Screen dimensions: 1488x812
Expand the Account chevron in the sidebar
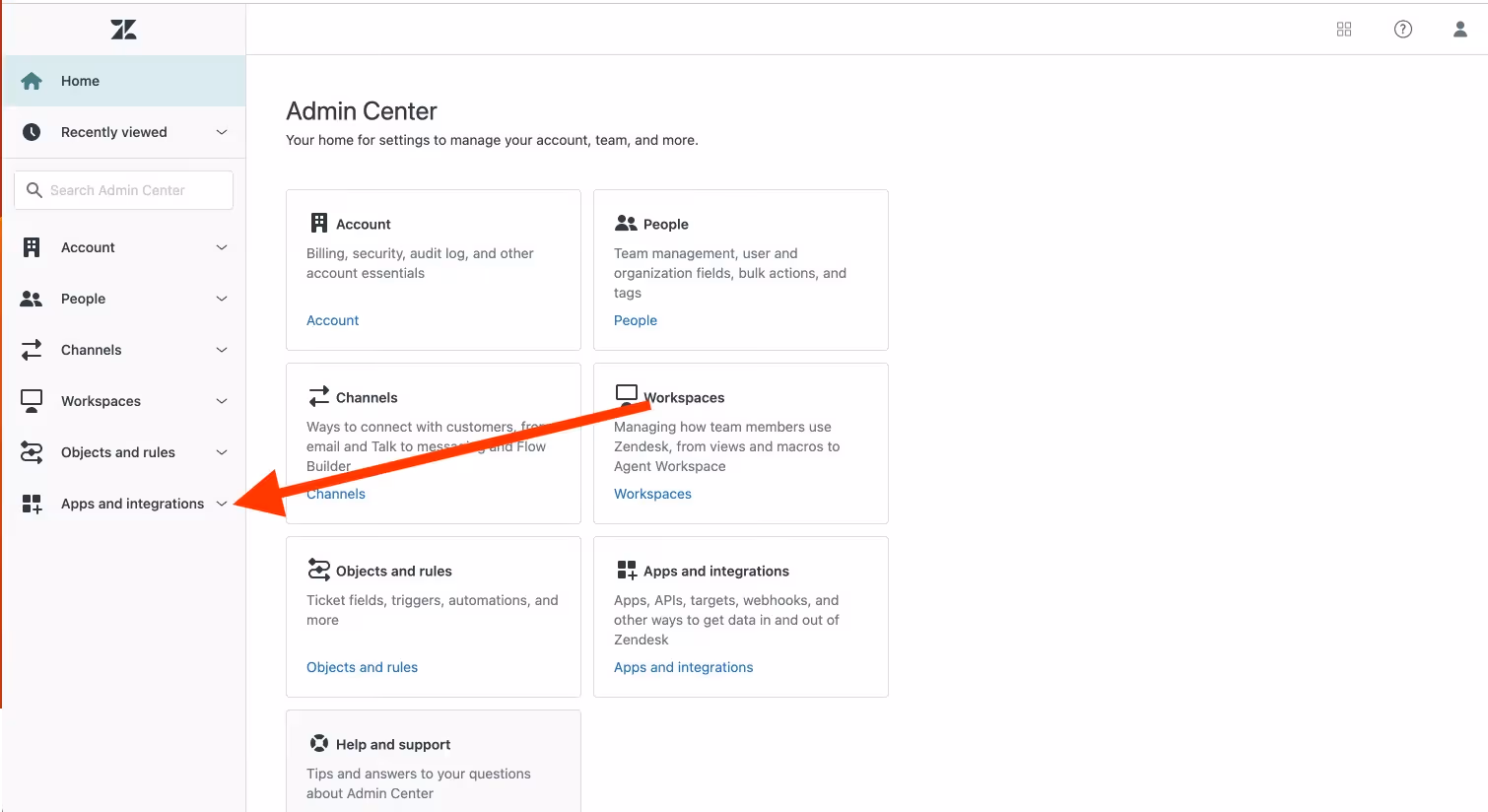tap(222, 247)
